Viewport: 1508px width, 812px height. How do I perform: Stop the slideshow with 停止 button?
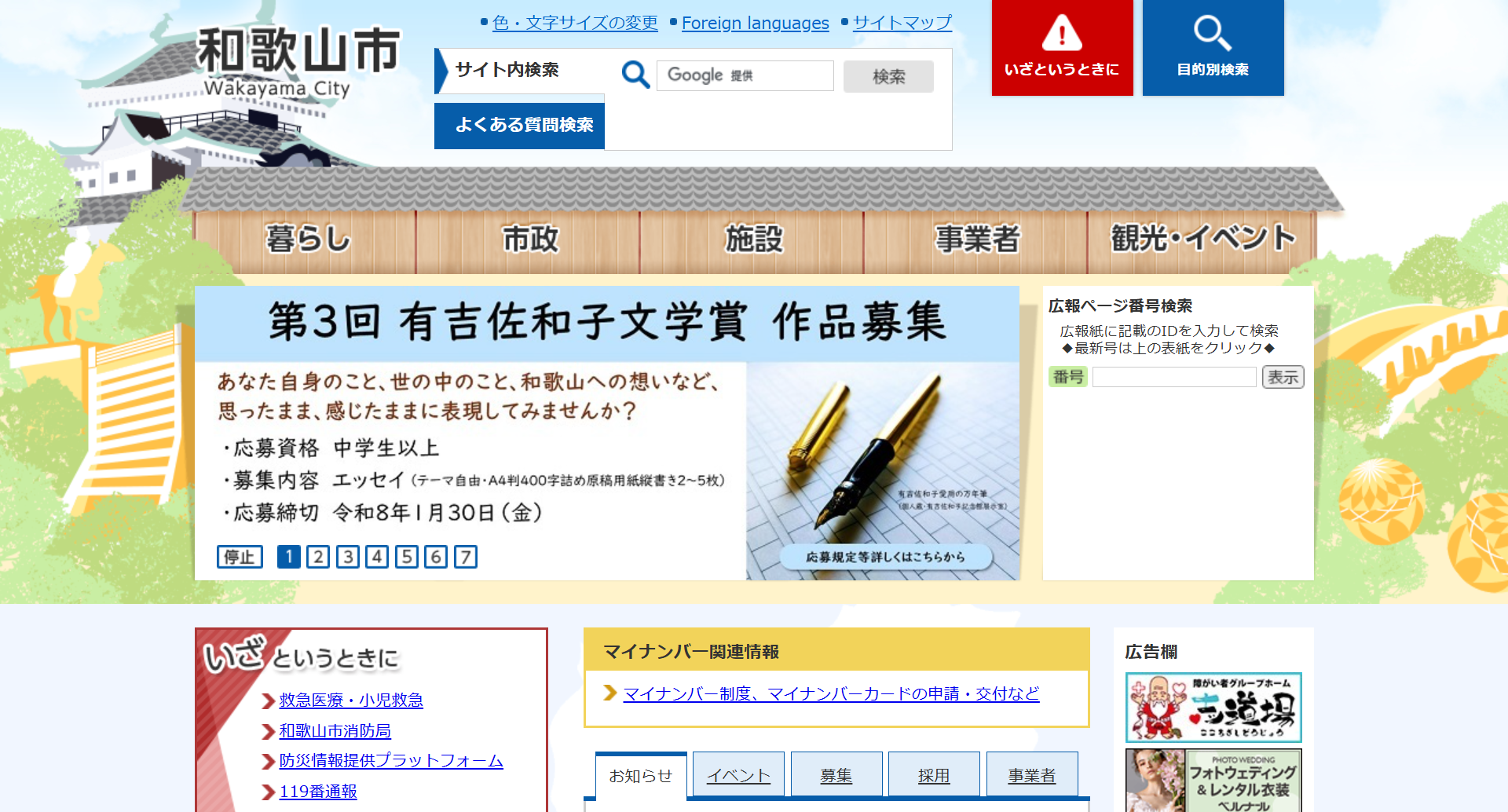click(240, 557)
